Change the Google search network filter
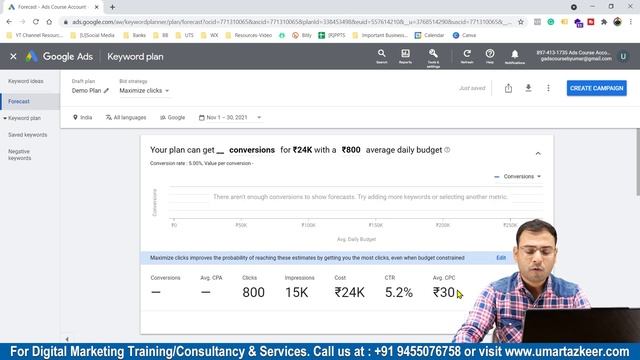640x360 pixels. click(x=172, y=118)
